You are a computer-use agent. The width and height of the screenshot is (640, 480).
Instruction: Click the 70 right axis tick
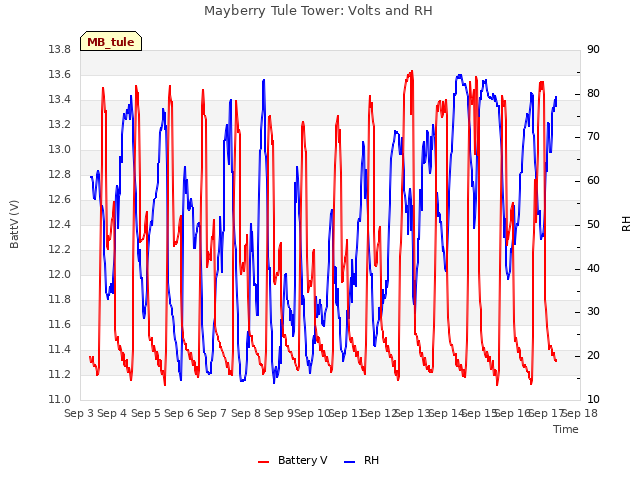point(593,137)
